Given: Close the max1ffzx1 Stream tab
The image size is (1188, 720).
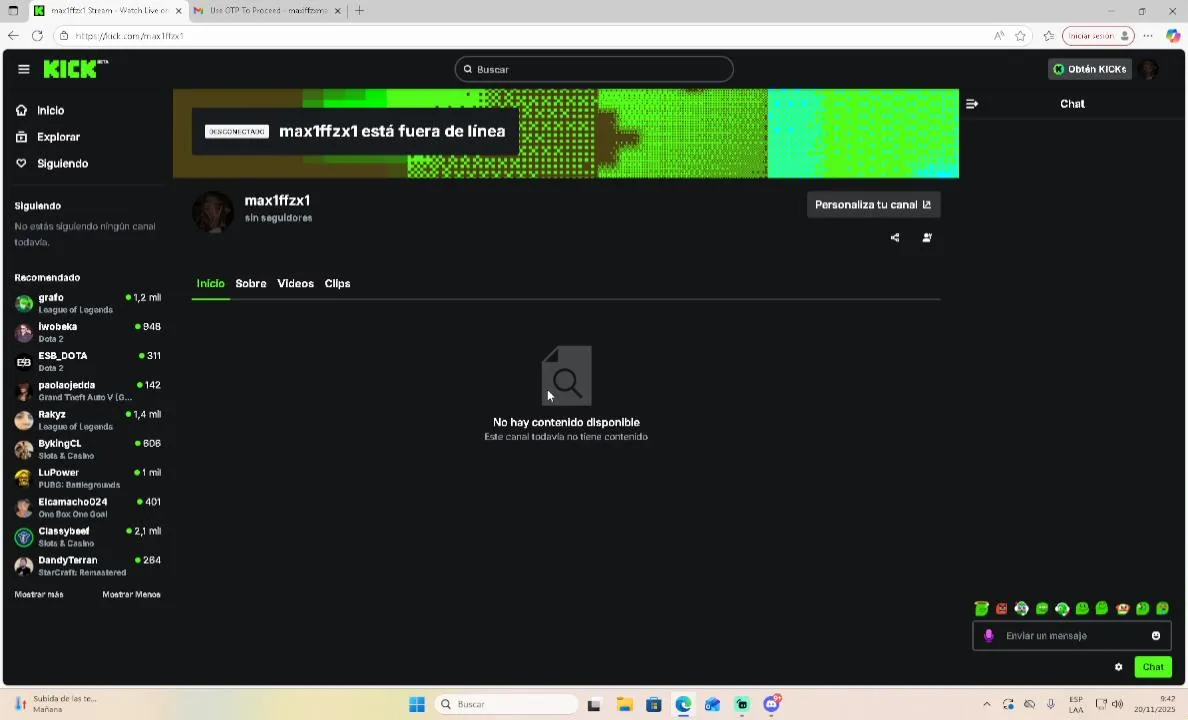Looking at the screenshot, I should pyautogui.click(x=179, y=11).
